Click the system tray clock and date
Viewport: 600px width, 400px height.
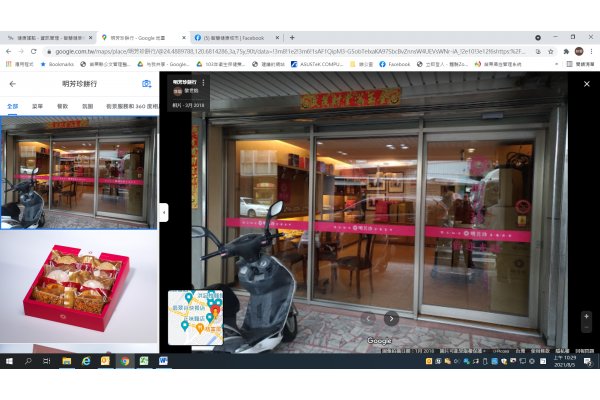[565, 361]
